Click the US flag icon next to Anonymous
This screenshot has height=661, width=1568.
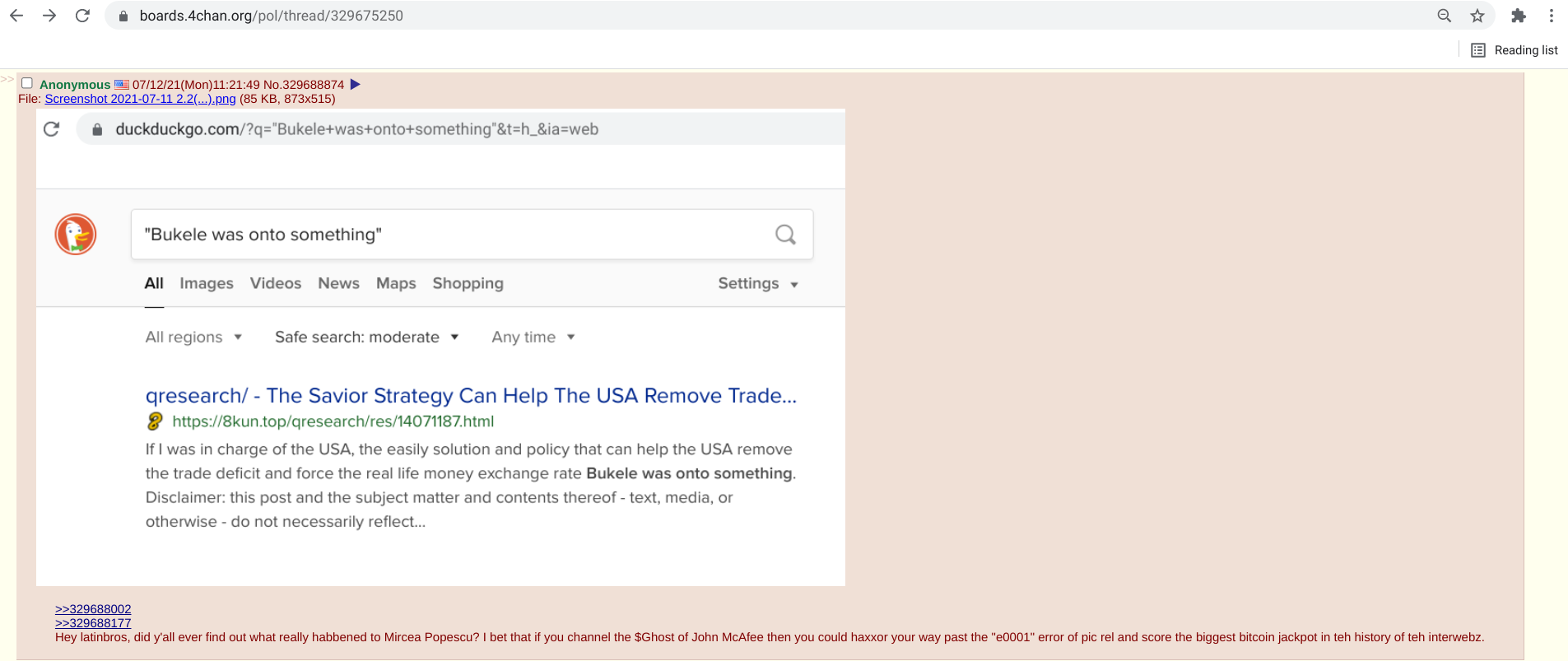[x=122, y=84]
